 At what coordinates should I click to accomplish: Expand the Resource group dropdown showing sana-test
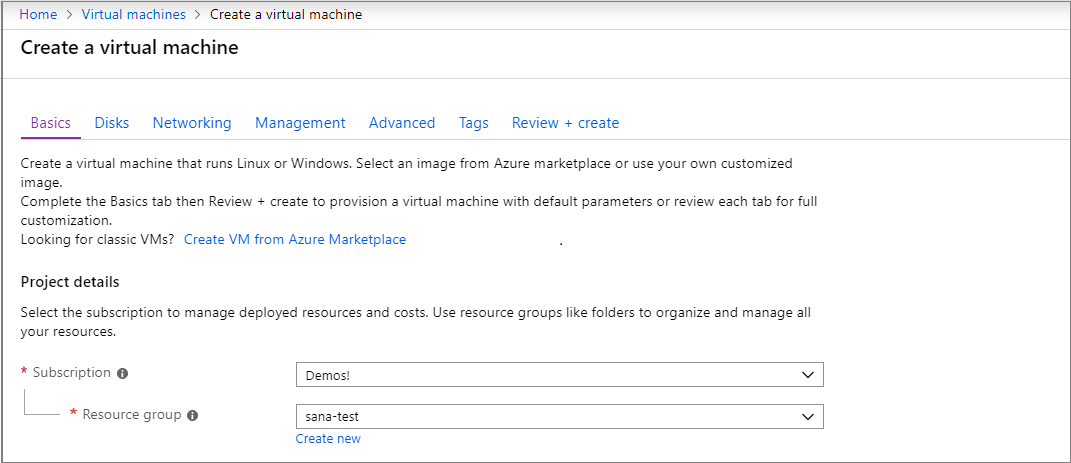coord(559,416)
